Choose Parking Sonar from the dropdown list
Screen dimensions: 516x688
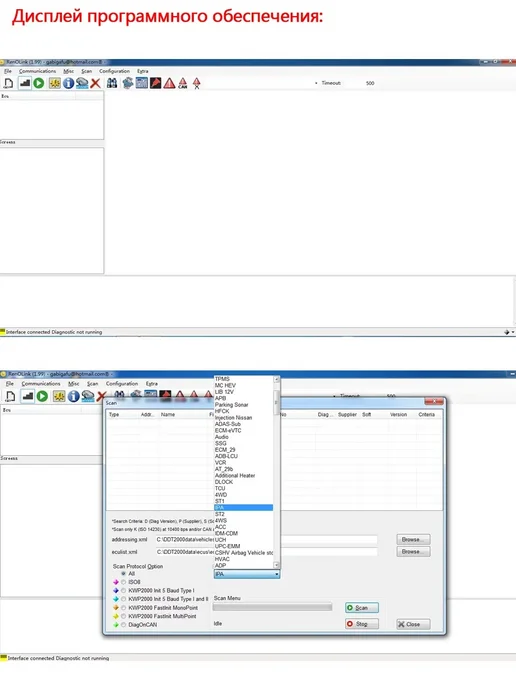(x=244, y=405)
